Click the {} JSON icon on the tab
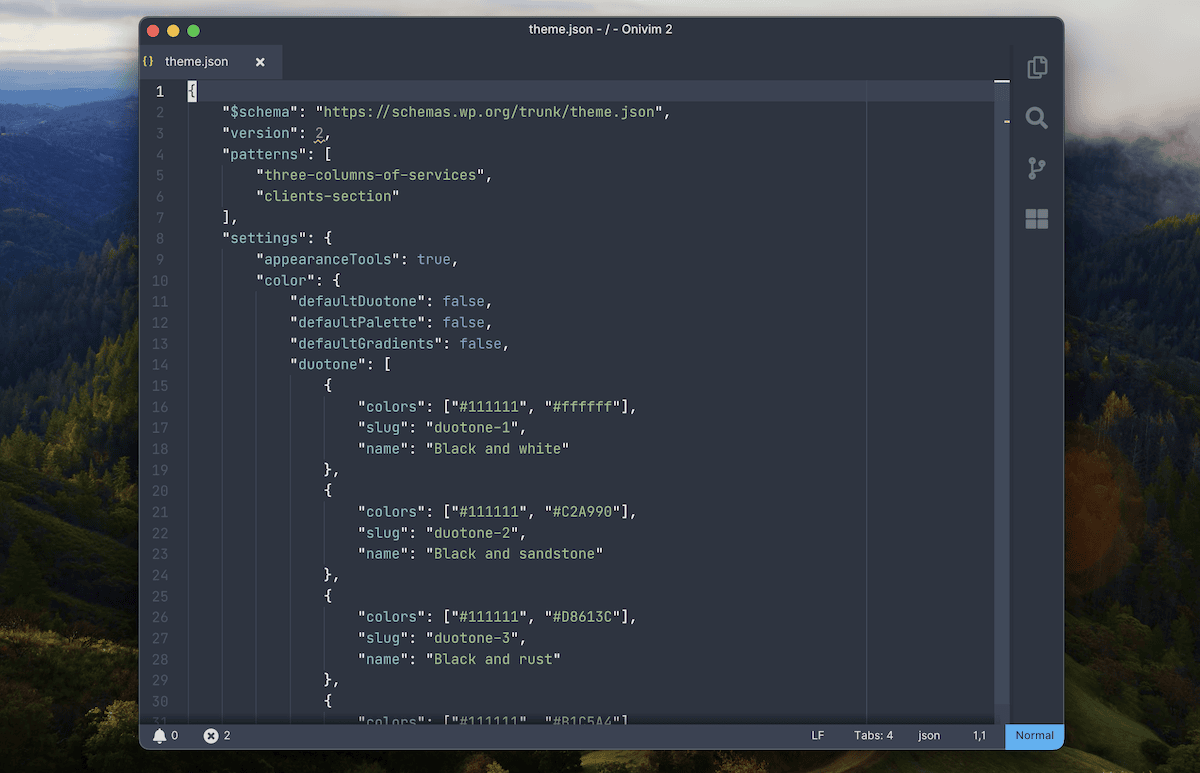1200x773 pixels. (149, 61)
